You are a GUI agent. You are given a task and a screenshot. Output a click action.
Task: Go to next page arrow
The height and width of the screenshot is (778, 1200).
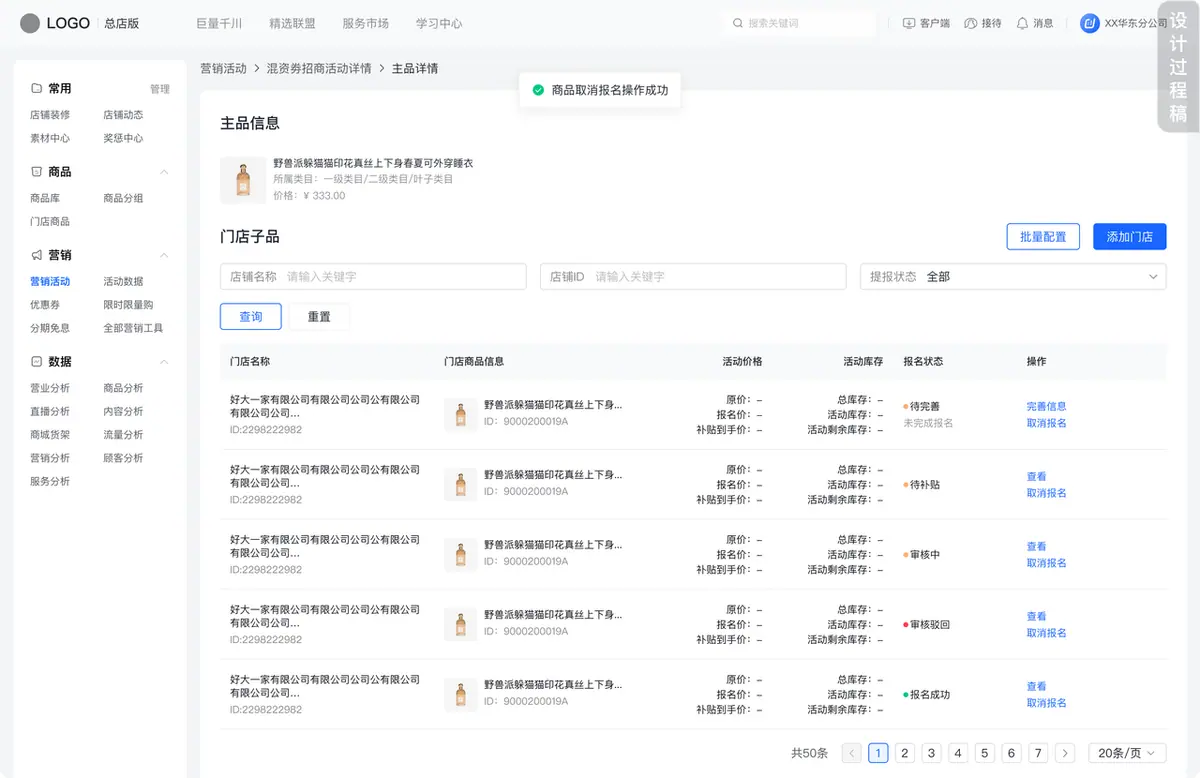pos(1065,753)
